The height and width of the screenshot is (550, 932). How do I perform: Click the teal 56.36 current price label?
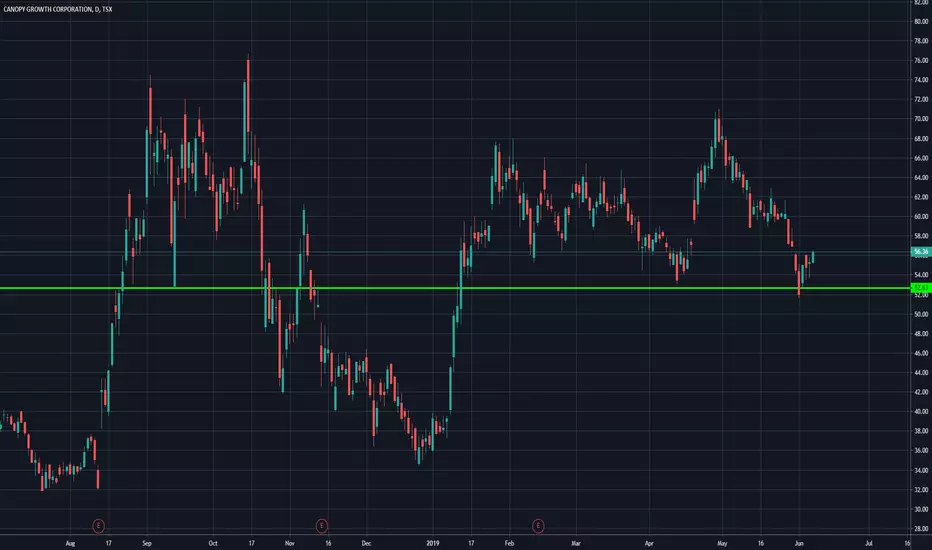[x=921, y=252]
